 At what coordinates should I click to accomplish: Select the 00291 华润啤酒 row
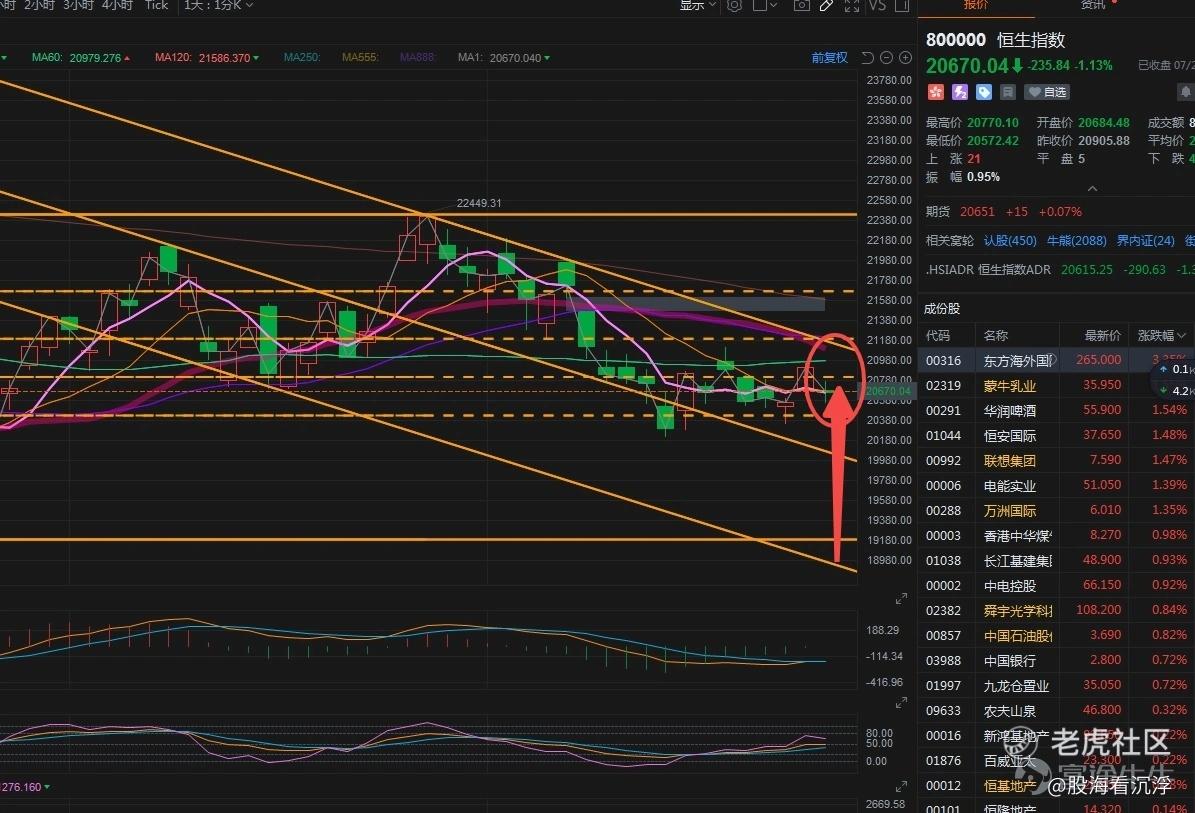tap(1056, 410)
